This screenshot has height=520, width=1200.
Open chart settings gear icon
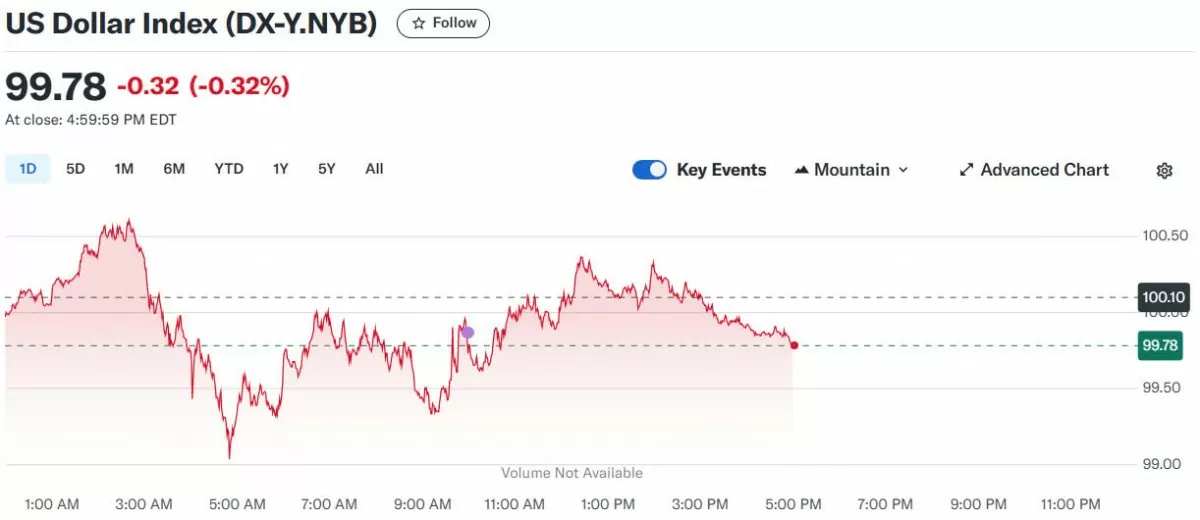1164,171
